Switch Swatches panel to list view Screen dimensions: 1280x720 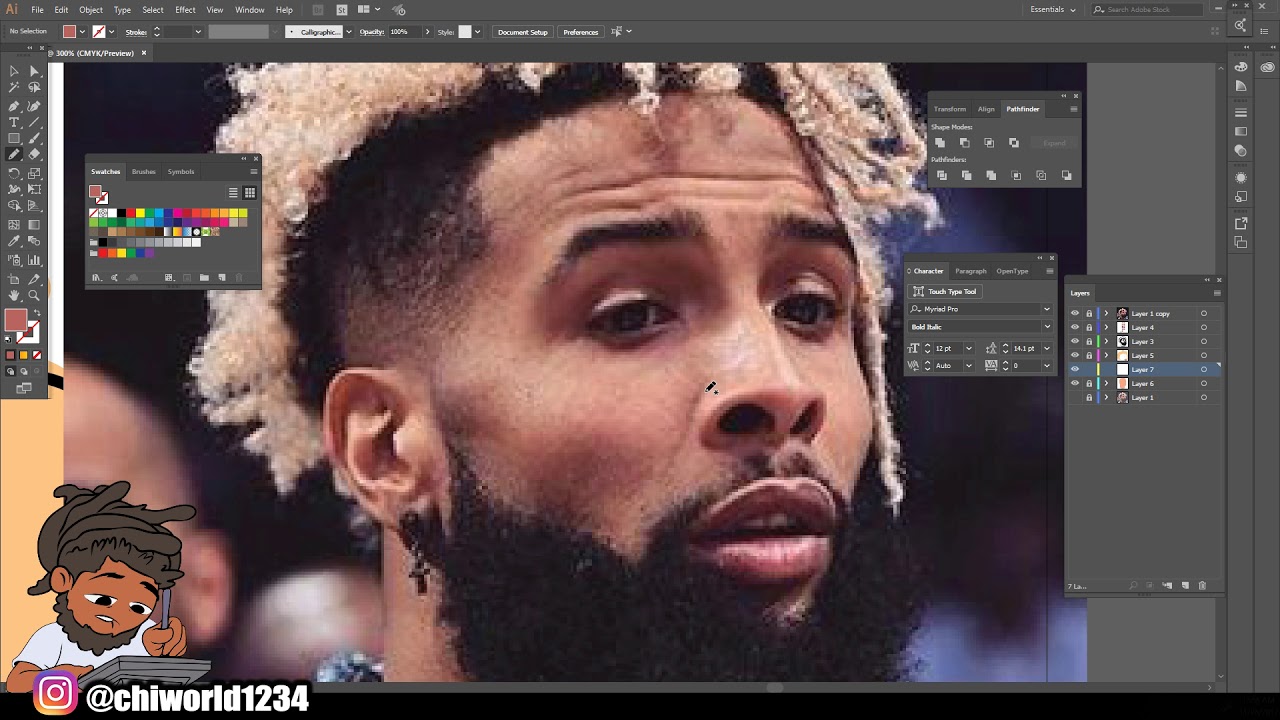click(233, 193)
